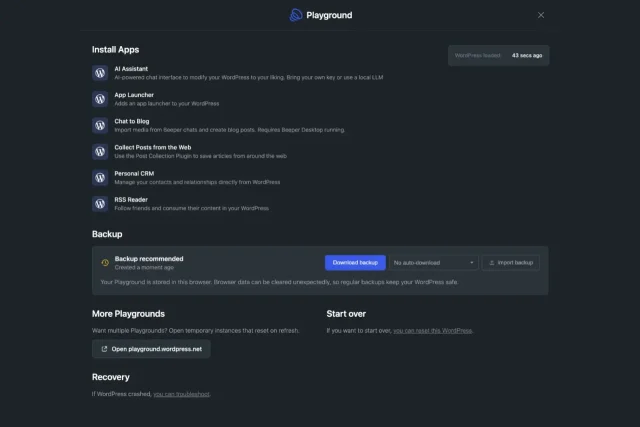
Task: Click the Manage your contacts description
Action: (197, 182)
